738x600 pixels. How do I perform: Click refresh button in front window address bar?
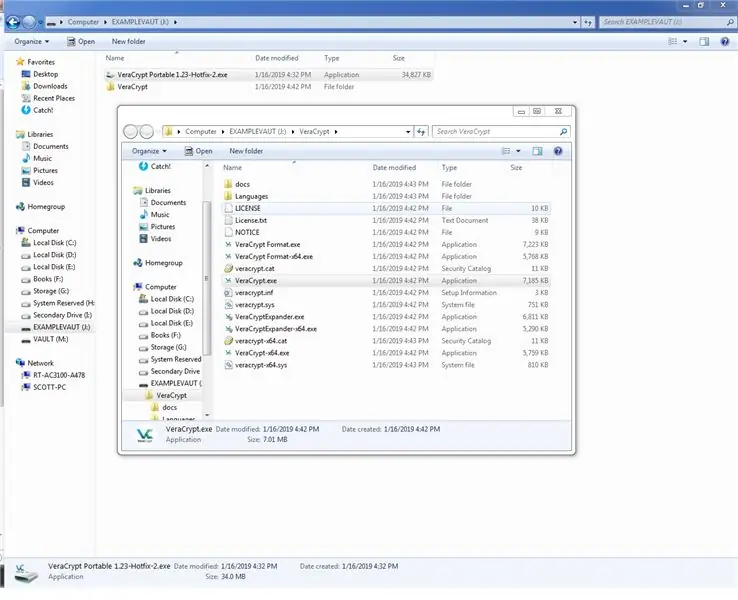pos(421,132)
